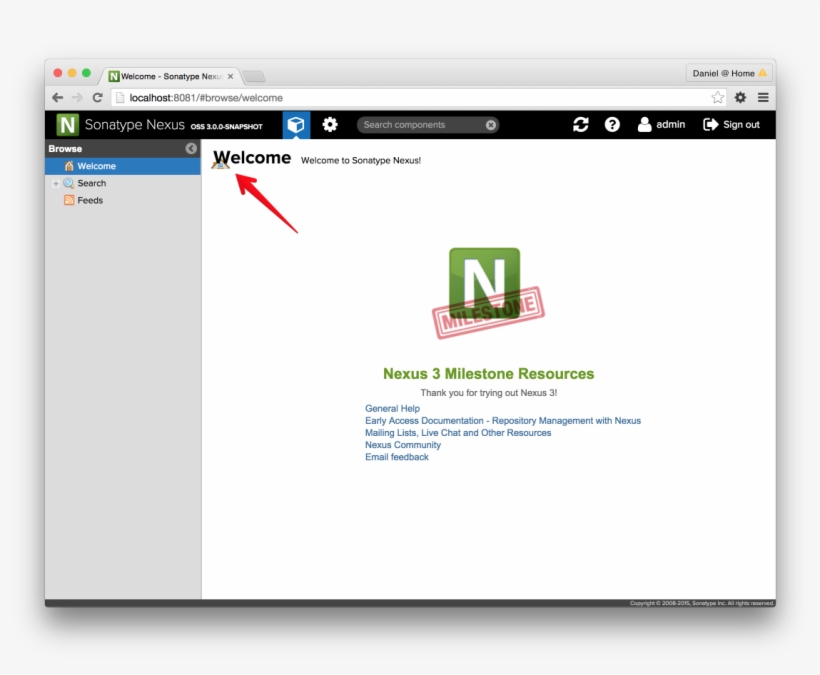Open administration gear in Nexus header
The image size is (820, 675).
coord(330,125)
